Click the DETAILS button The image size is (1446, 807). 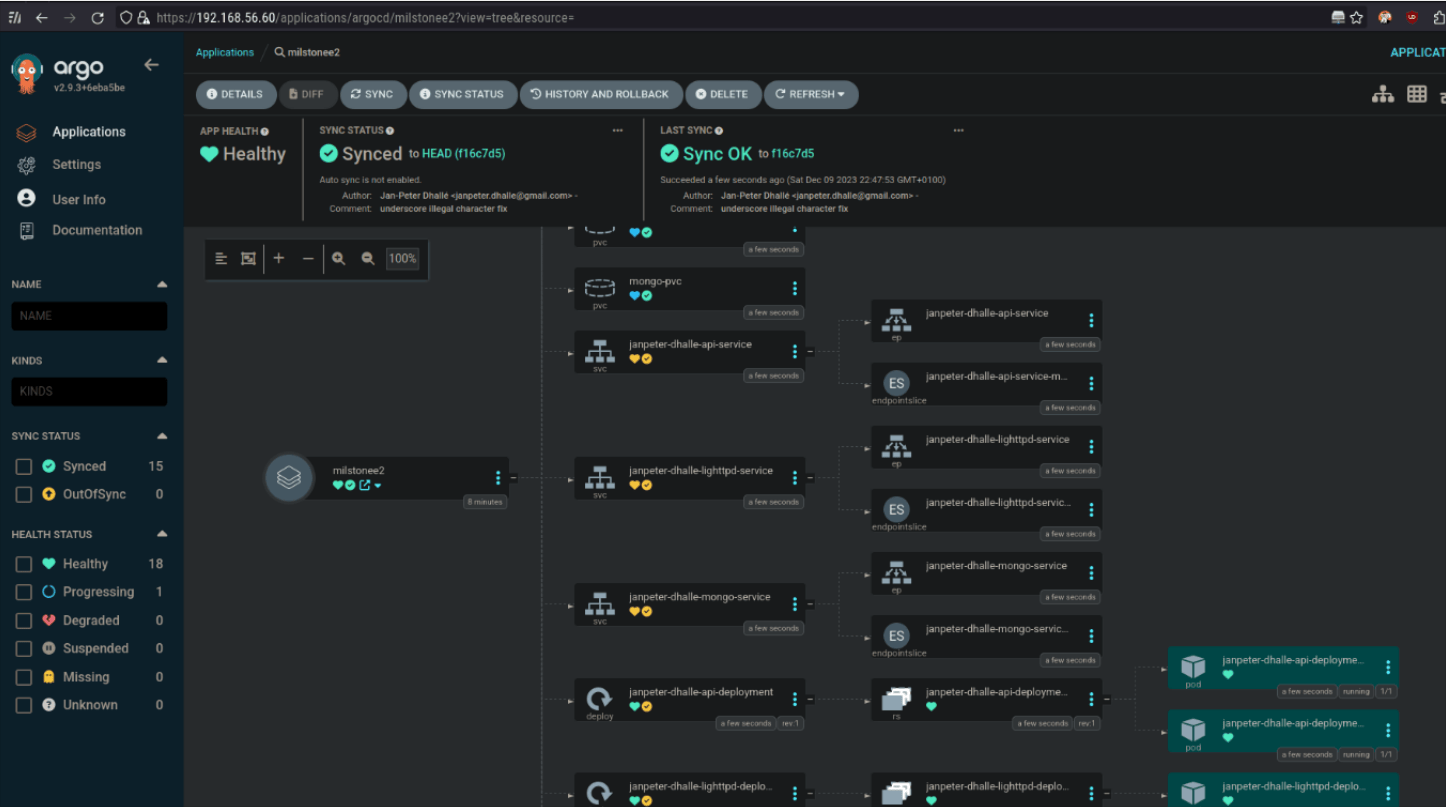click(x=234, y=94)
